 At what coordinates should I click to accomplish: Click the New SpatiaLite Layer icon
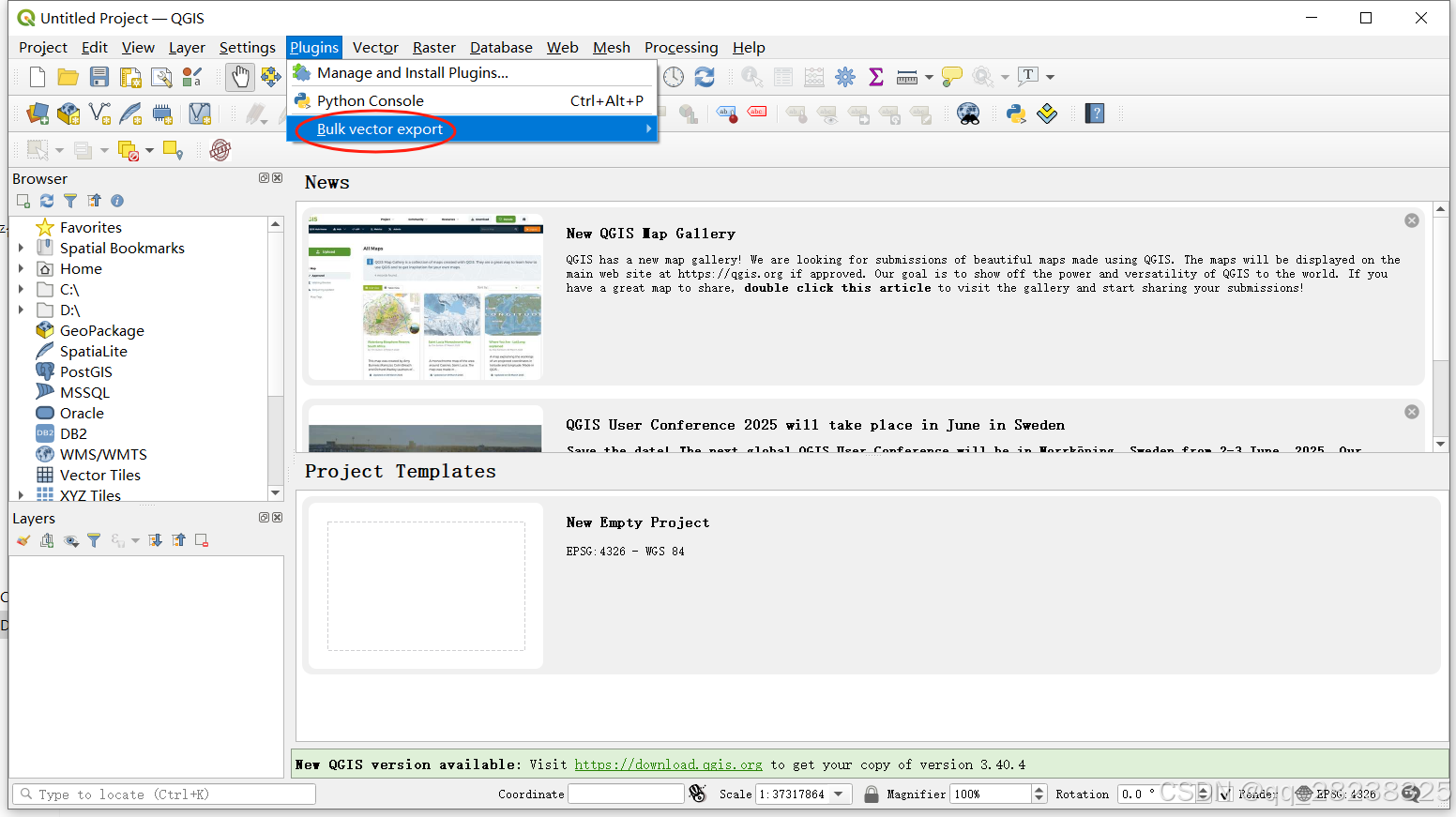[x=130, y=114]
